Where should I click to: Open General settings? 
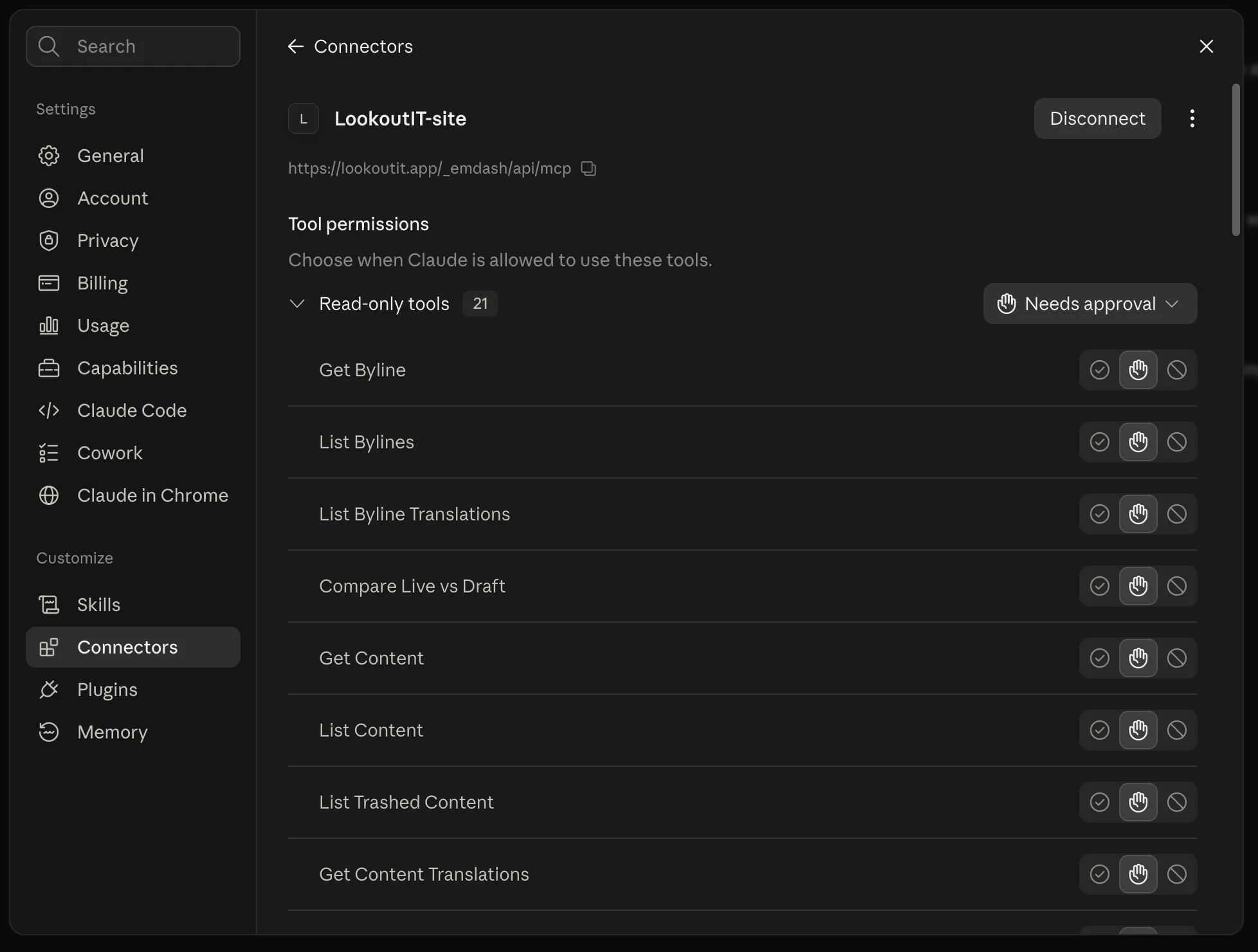133,156
